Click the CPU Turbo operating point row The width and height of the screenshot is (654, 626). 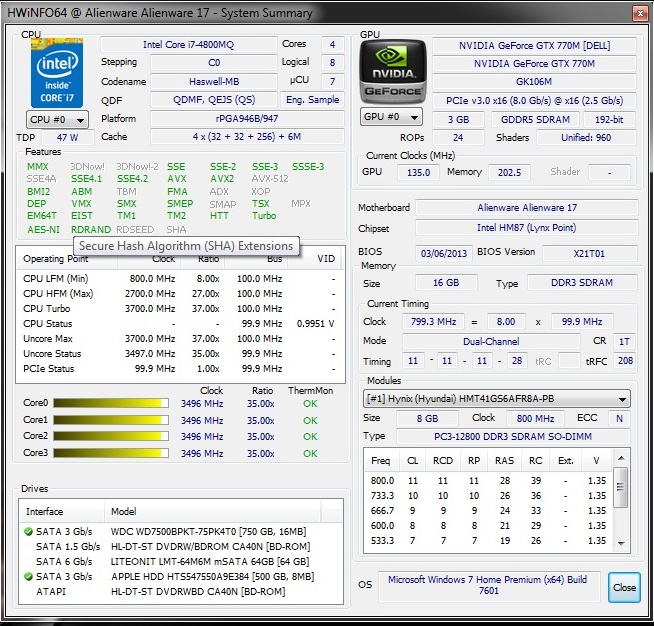click(180, 309)
